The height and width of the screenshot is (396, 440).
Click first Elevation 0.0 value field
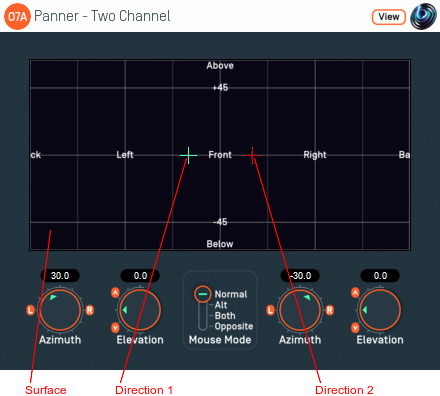pyautogui.click(x=140, y=276)
